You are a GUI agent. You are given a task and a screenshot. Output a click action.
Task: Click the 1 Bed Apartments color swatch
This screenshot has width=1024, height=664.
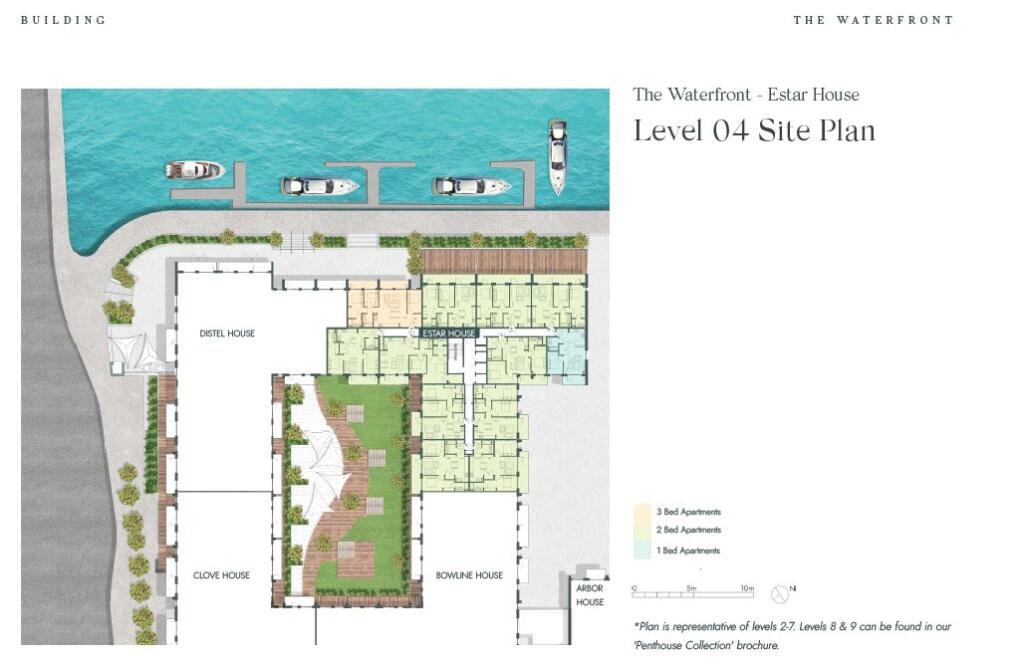point(643,551)
